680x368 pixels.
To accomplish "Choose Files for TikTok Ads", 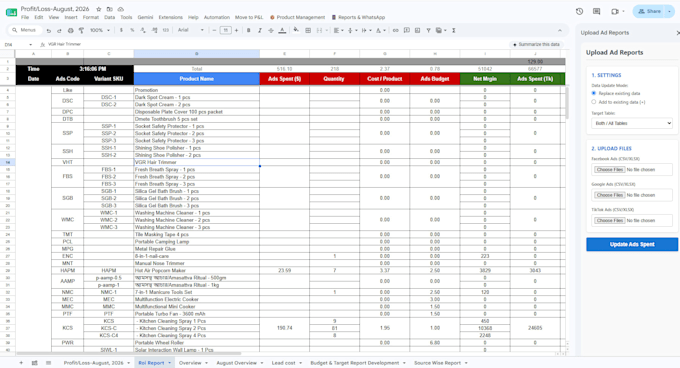I will click(x=609, y=221).
